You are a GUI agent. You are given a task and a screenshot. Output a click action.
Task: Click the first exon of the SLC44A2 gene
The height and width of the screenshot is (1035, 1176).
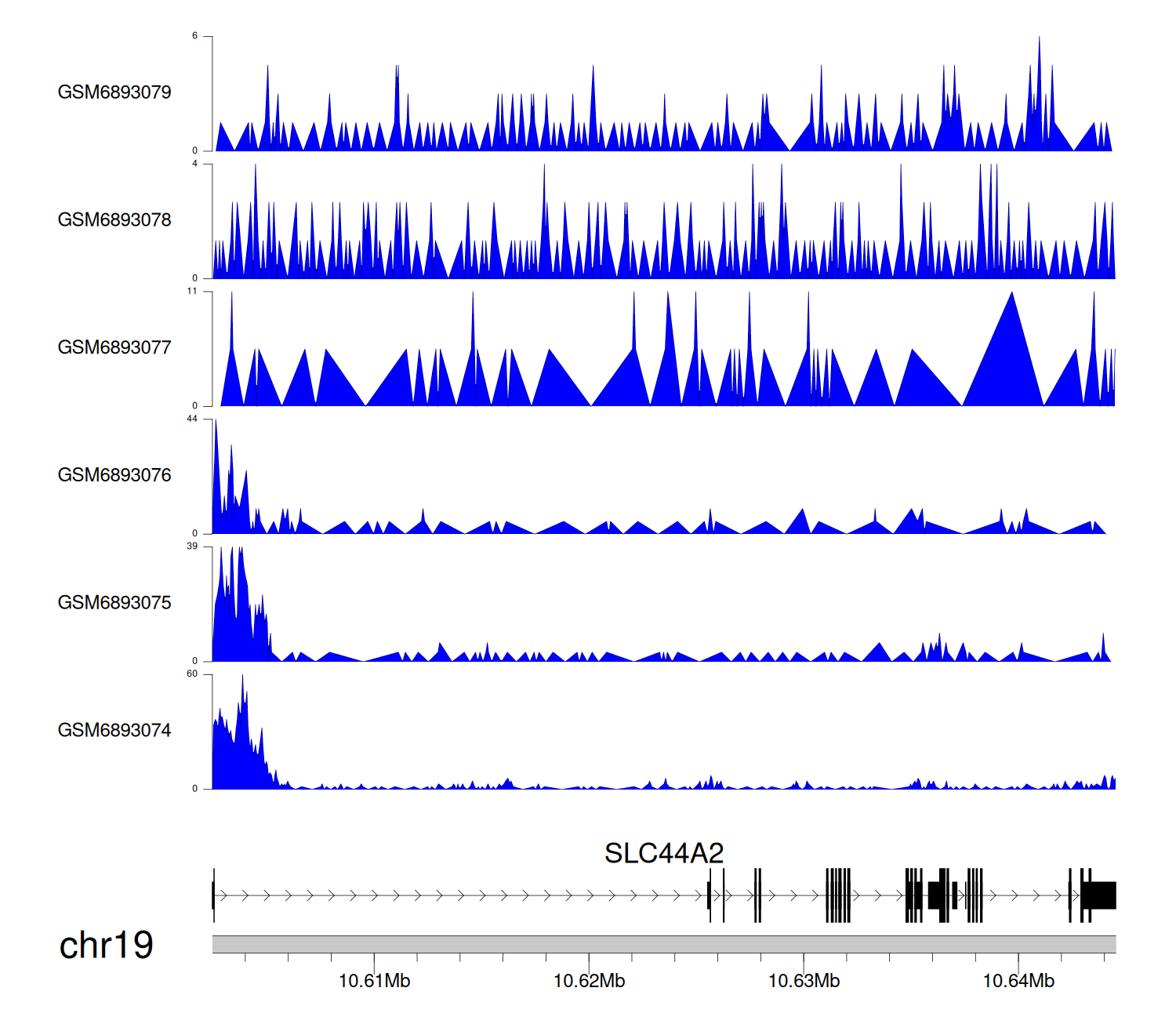[213, 895]
